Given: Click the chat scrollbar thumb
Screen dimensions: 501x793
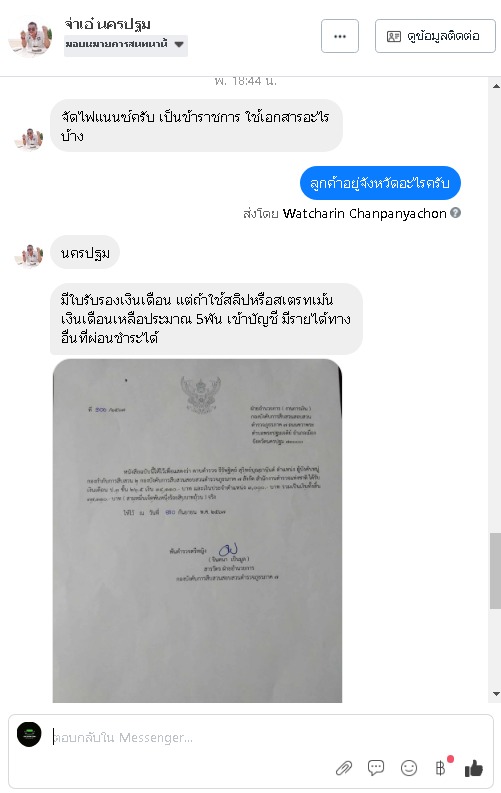Looking at the screenshot, I should (495, 570).
